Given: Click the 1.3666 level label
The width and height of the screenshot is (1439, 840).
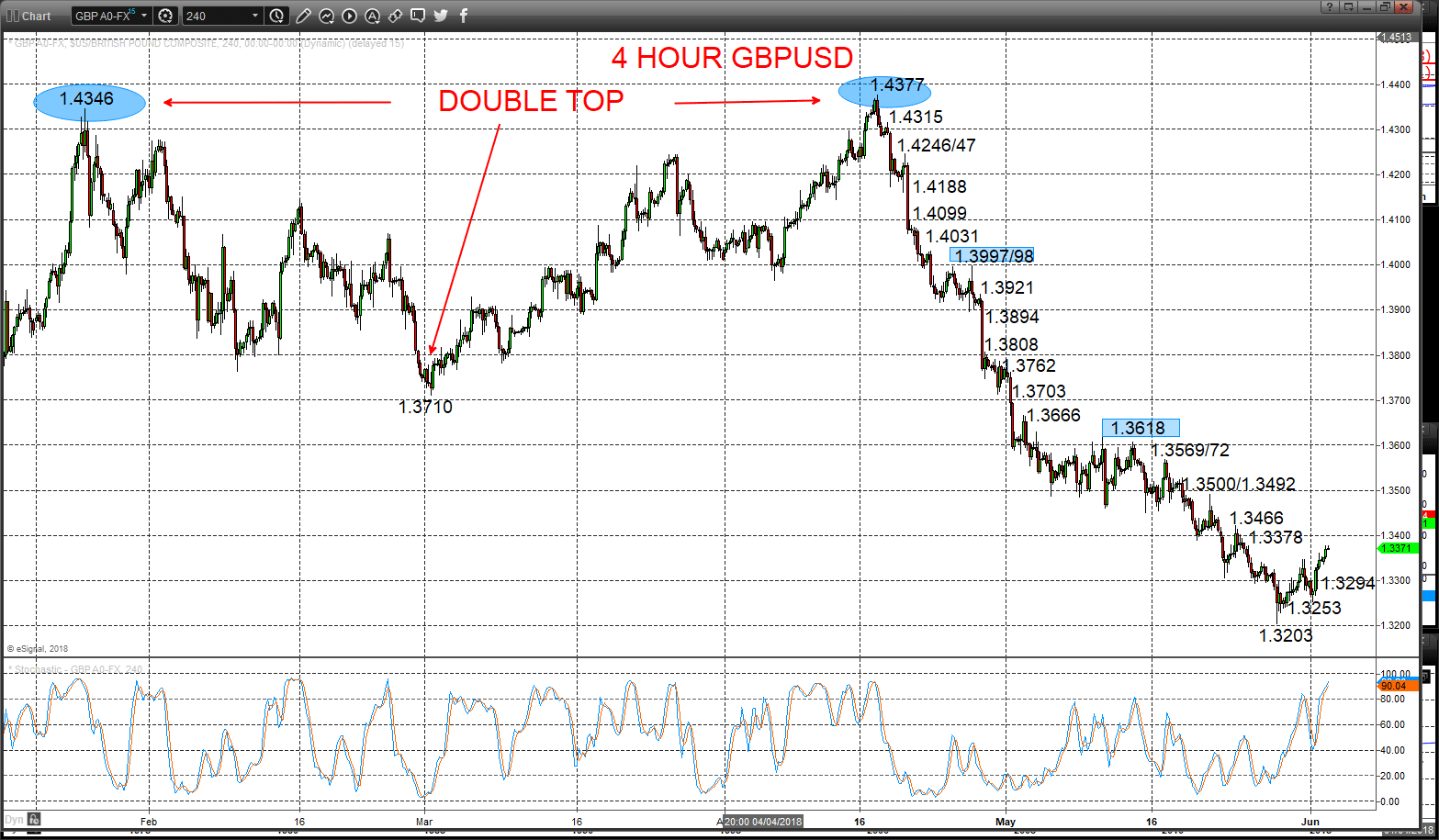Looking at the screenshot, I should tap(1053, 416).
